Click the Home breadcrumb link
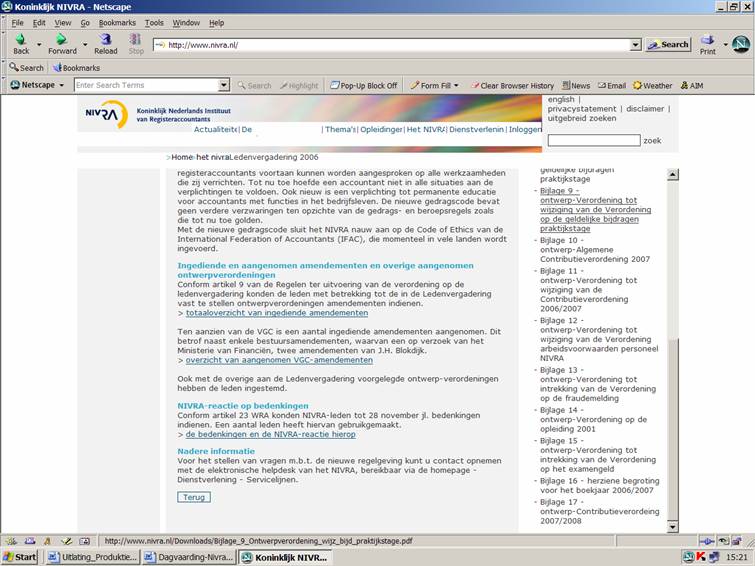The height and width of the screenshot is (566, 755). tap(182, 157)
